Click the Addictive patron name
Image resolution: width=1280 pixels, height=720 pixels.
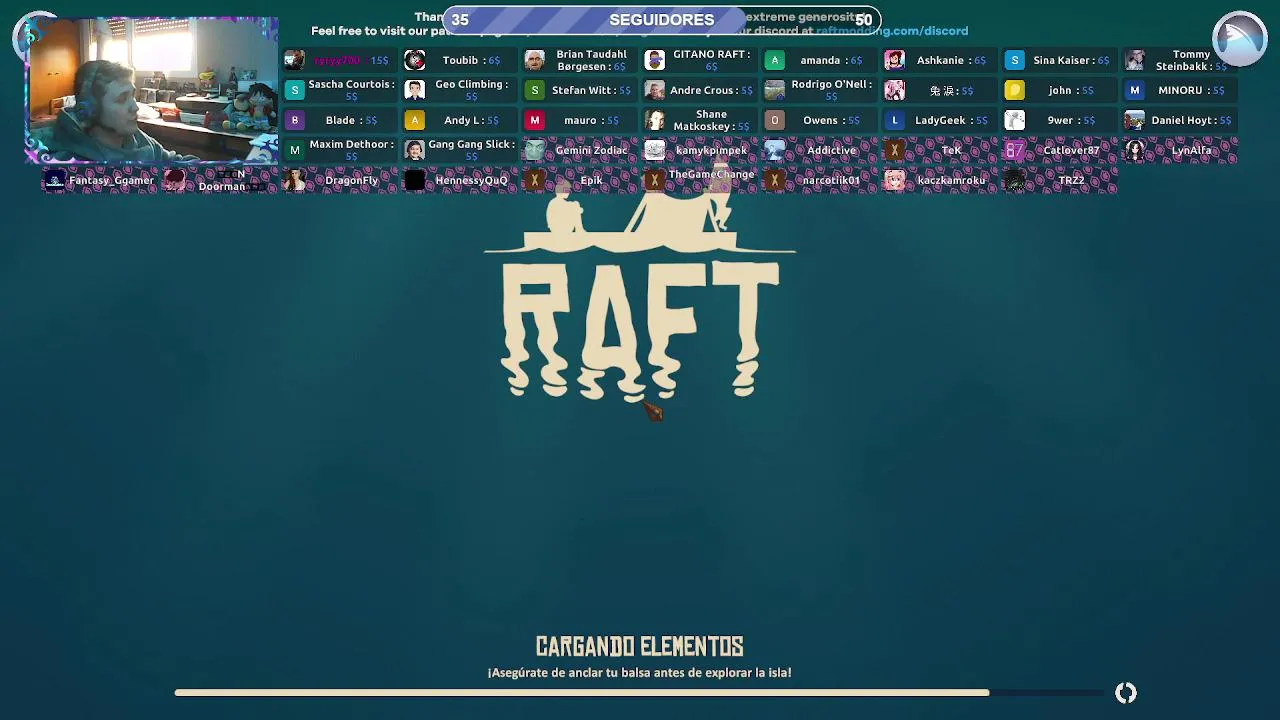pos(832,150)
